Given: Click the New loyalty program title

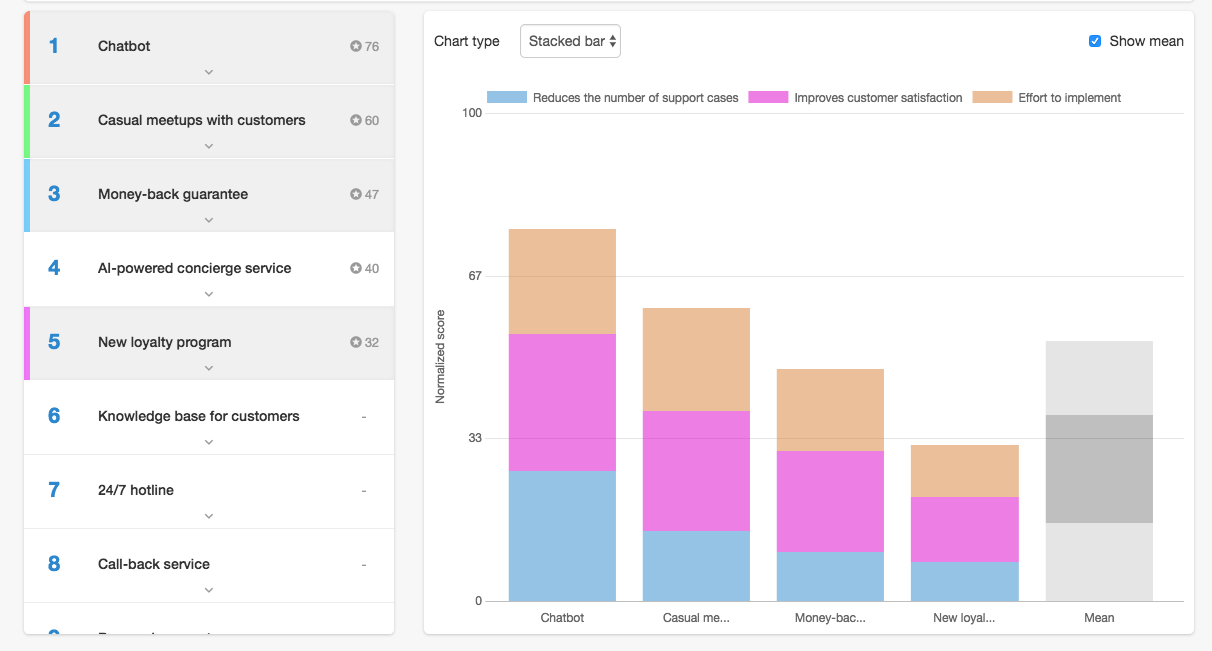Looking at the screenshot, I should pos(164,342).
